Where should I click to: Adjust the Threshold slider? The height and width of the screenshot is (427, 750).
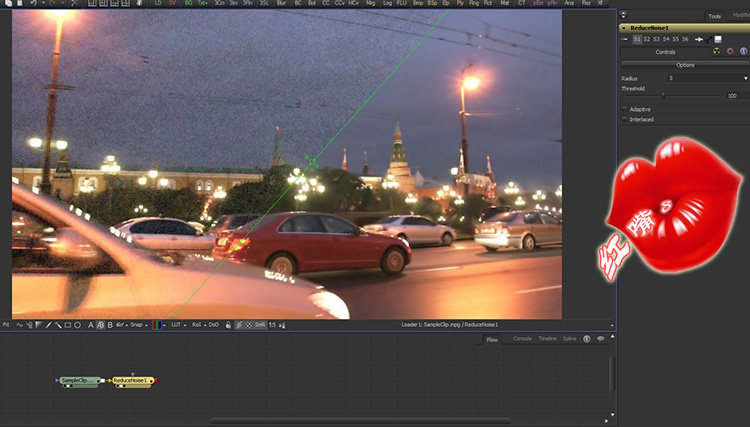coord(663,96)
